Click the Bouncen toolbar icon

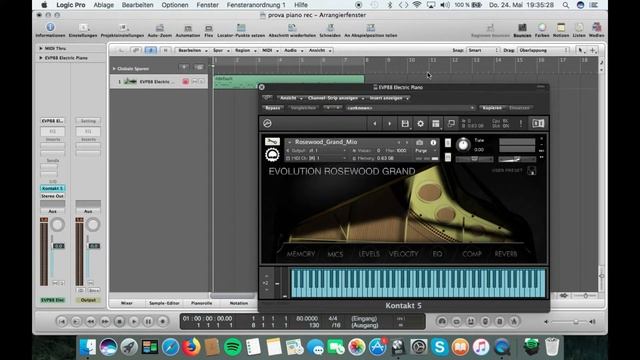[x=522, y=27]
